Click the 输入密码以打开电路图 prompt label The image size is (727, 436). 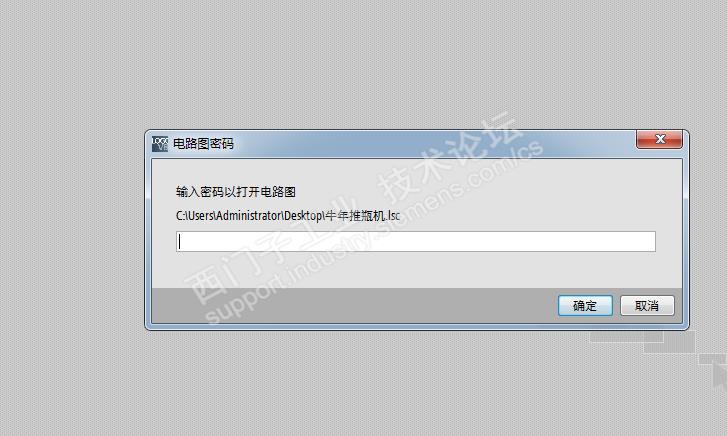(x=236, y=192)
